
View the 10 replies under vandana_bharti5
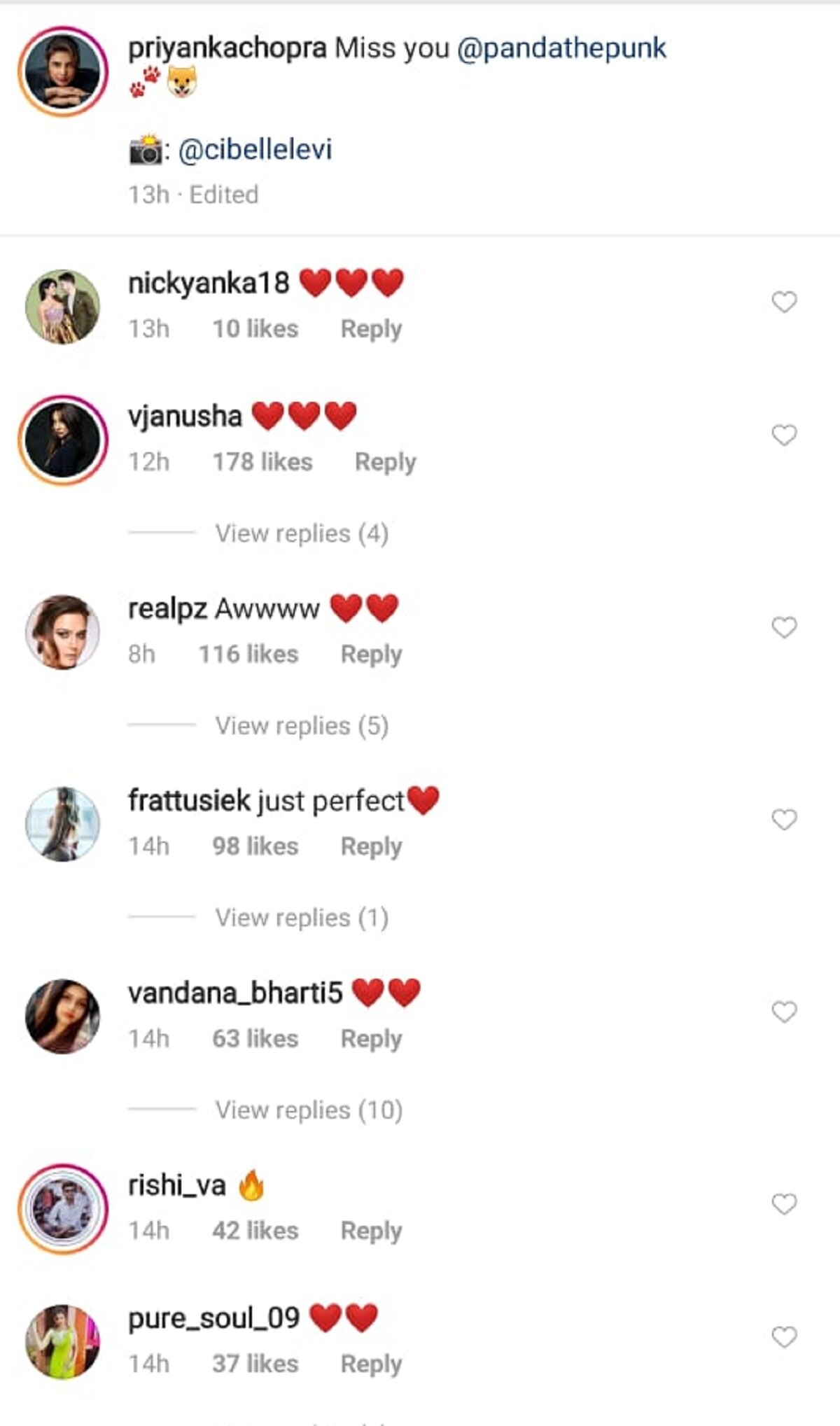[308, 1110]
